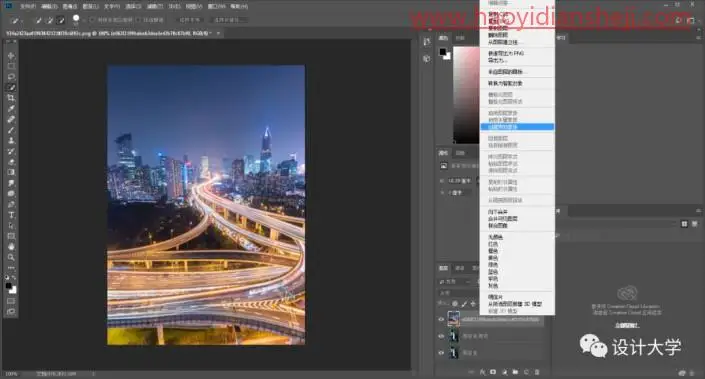Click the 选择主体 button

(x=189, y=20)
